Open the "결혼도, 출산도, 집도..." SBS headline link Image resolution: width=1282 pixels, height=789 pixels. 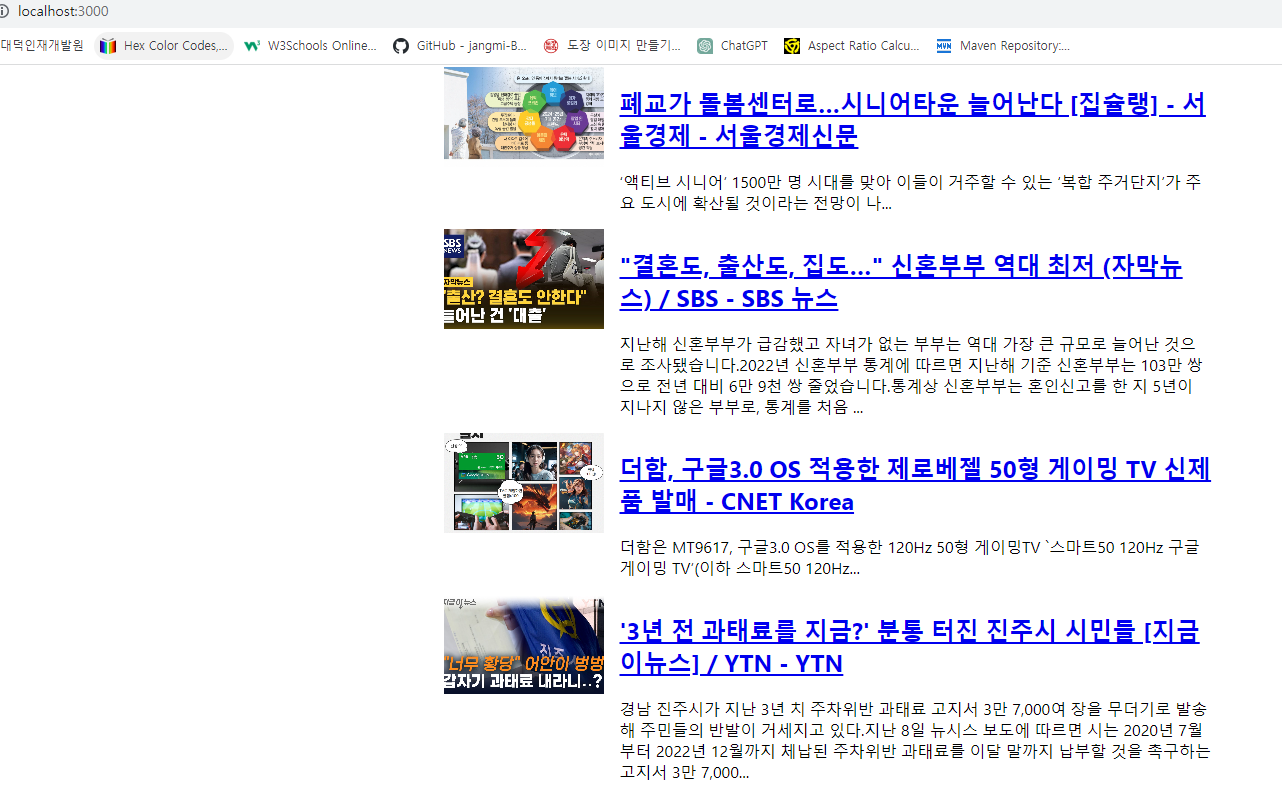point(901,283)
